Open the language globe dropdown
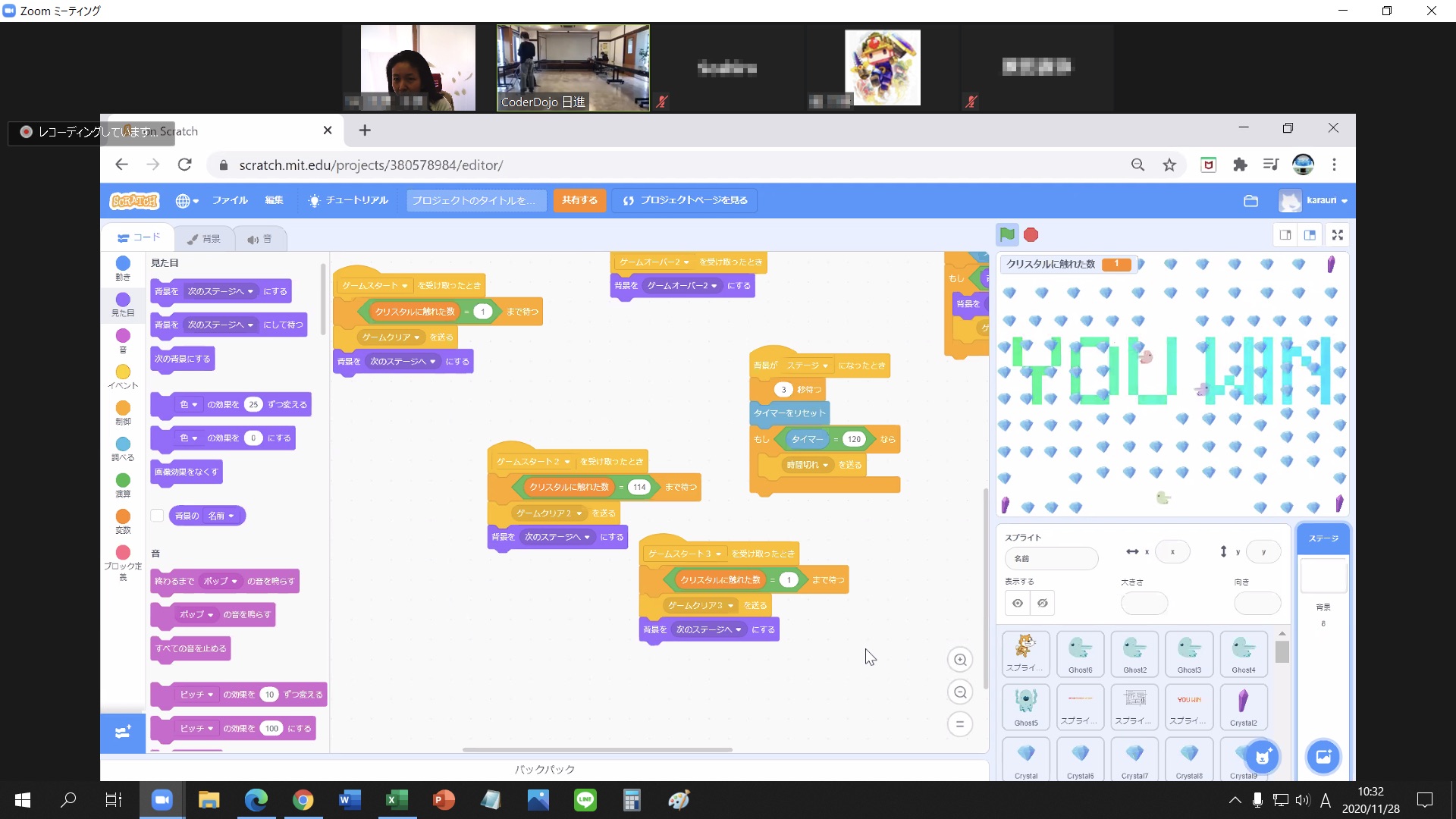The image size is (1456, 819). pos(187,201)
